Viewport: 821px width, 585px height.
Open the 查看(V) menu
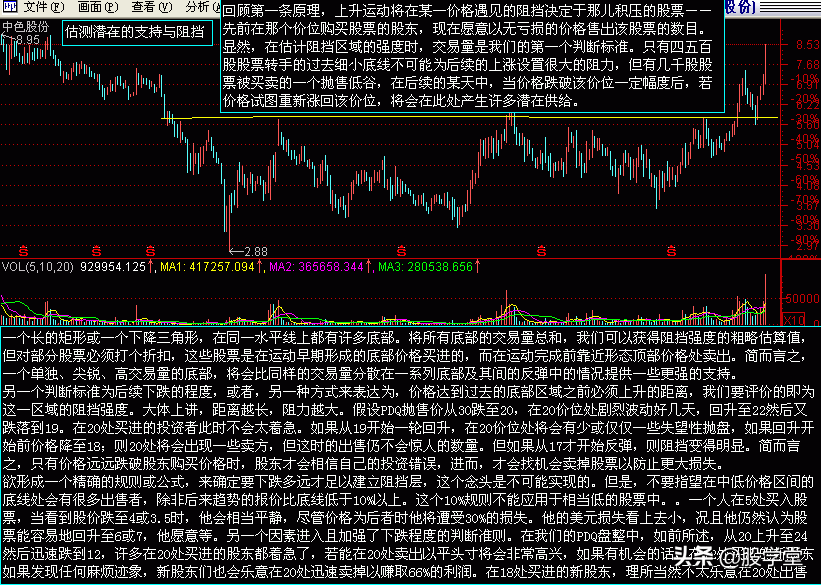152,7
